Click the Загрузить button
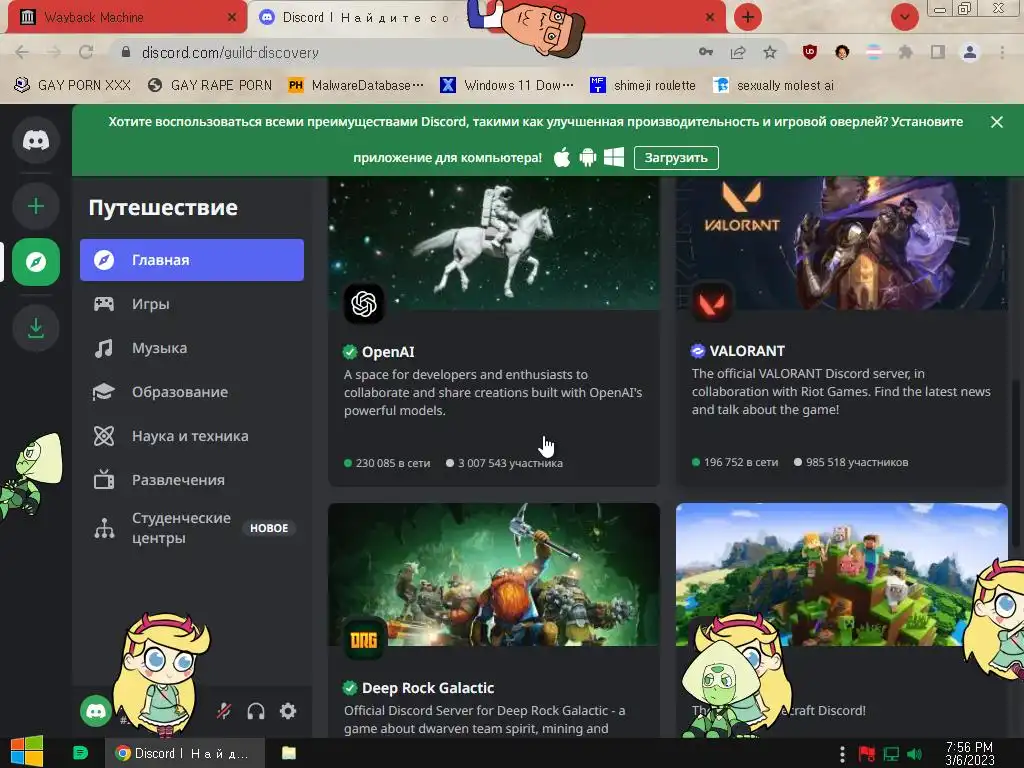 point(676,157)
